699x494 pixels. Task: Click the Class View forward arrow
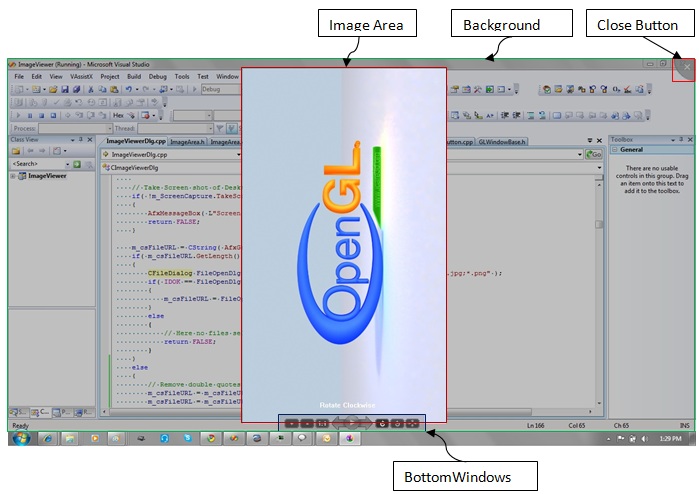click(x=42, y=151)
